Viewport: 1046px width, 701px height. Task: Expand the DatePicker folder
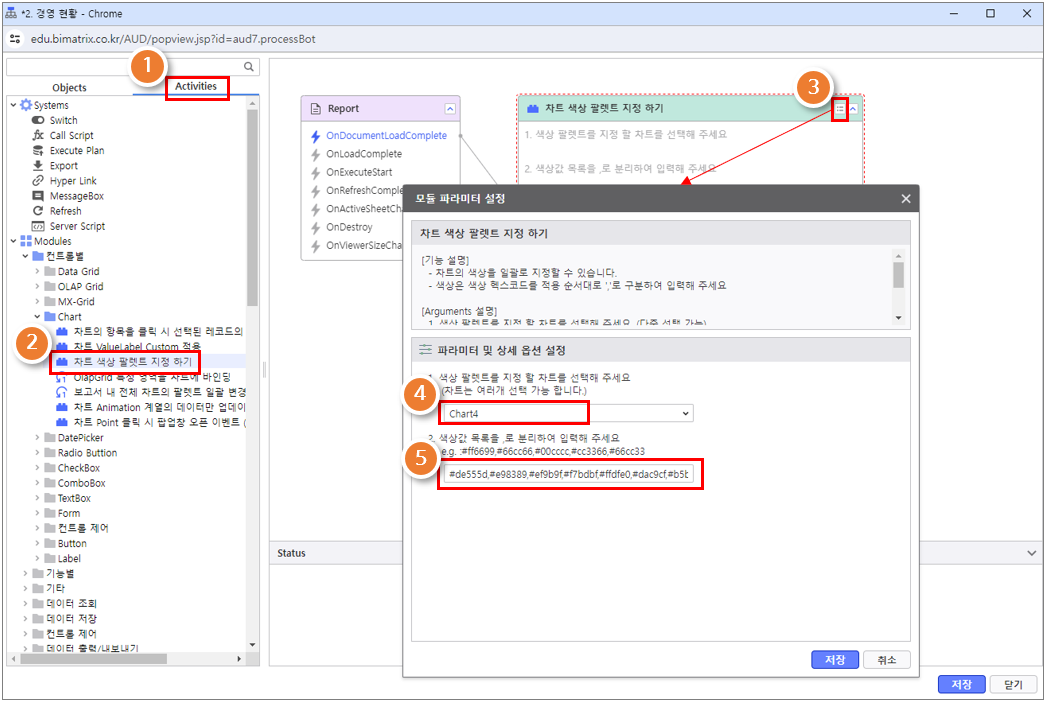pyautogui.click(x=37, y=438)
